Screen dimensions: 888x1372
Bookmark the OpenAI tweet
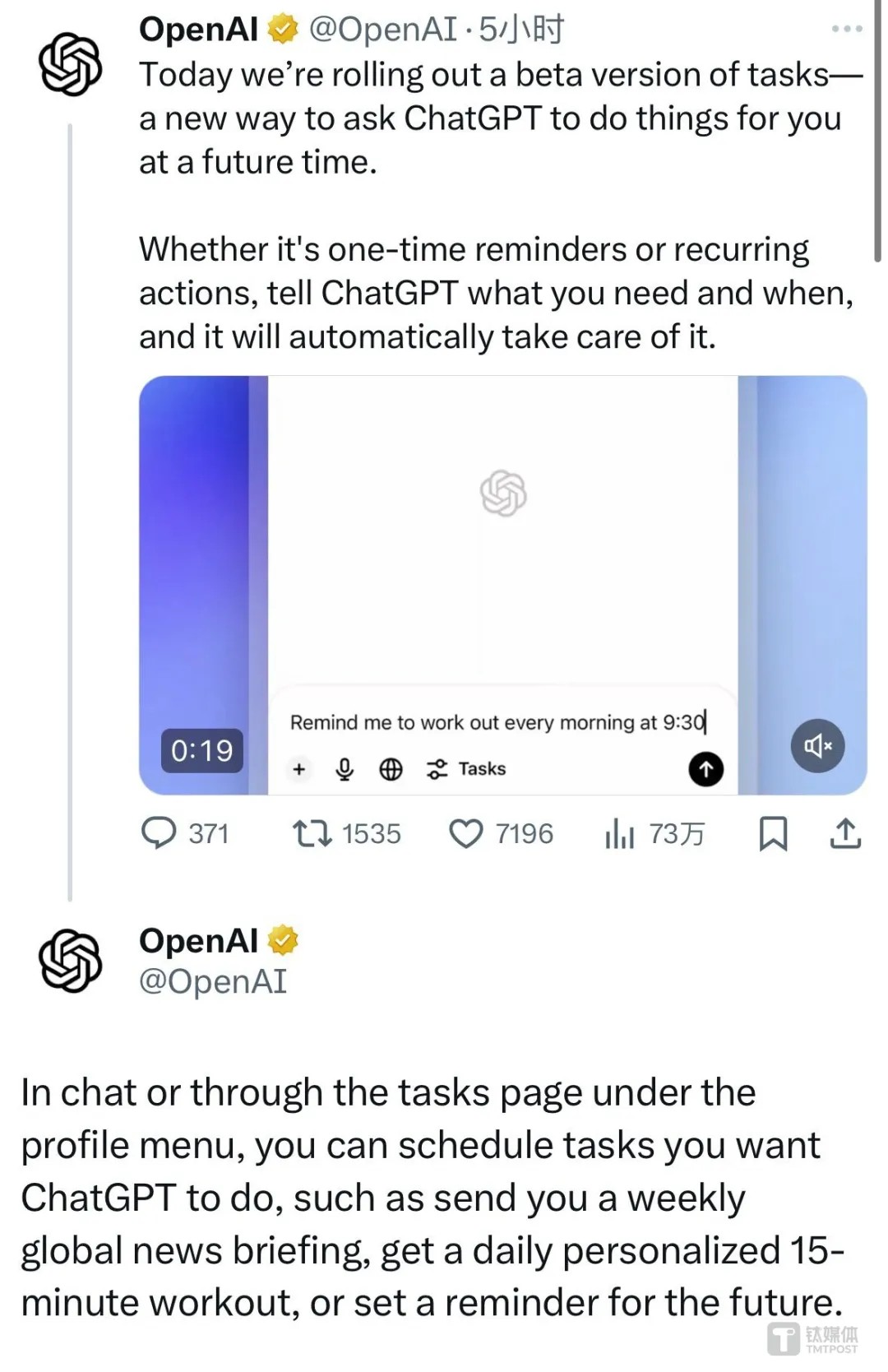(772, 833)
